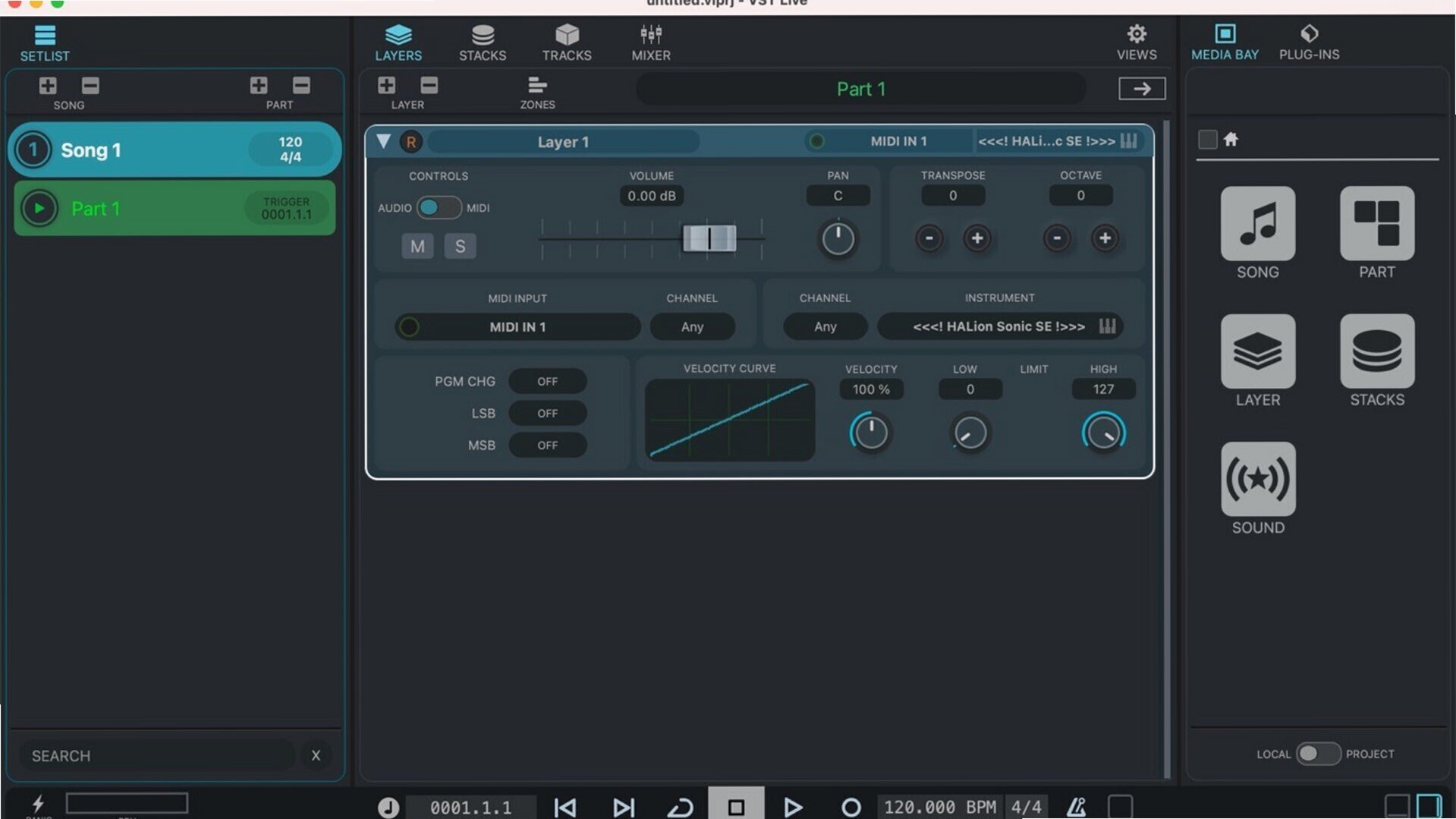Image resolution: width=1456 pixels, height=819 pixels.
Task: Go to Media Bay home
Action: 1231,139
